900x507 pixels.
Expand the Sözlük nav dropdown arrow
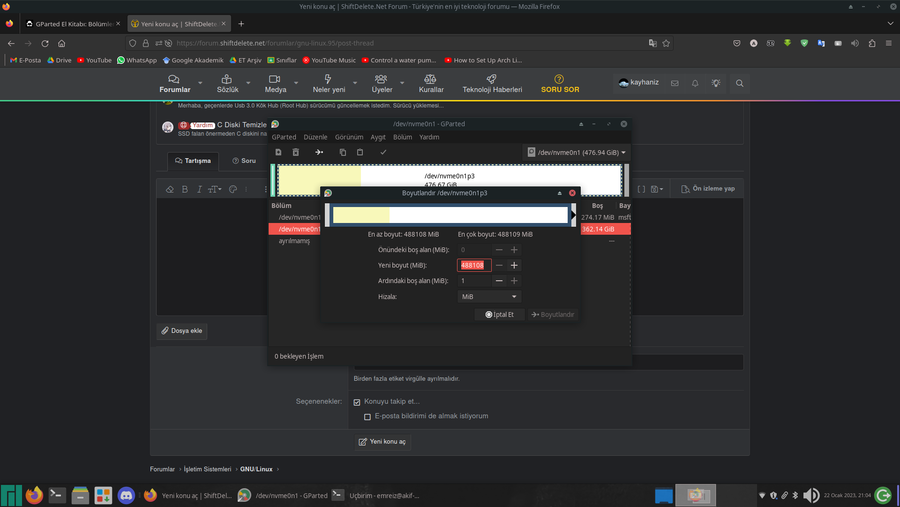coord(248,83)
